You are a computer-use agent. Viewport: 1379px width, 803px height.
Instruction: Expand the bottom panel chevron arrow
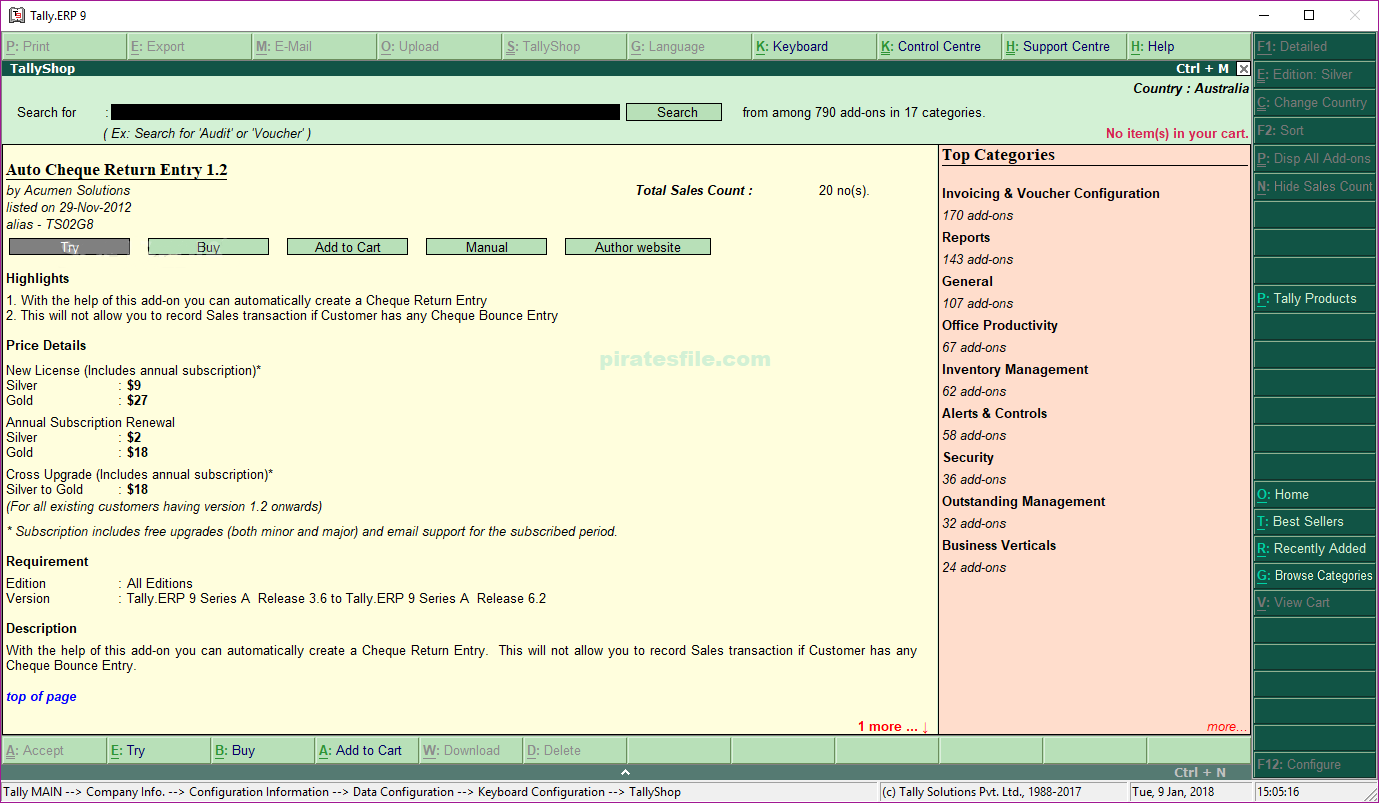(x=625, y=772)
